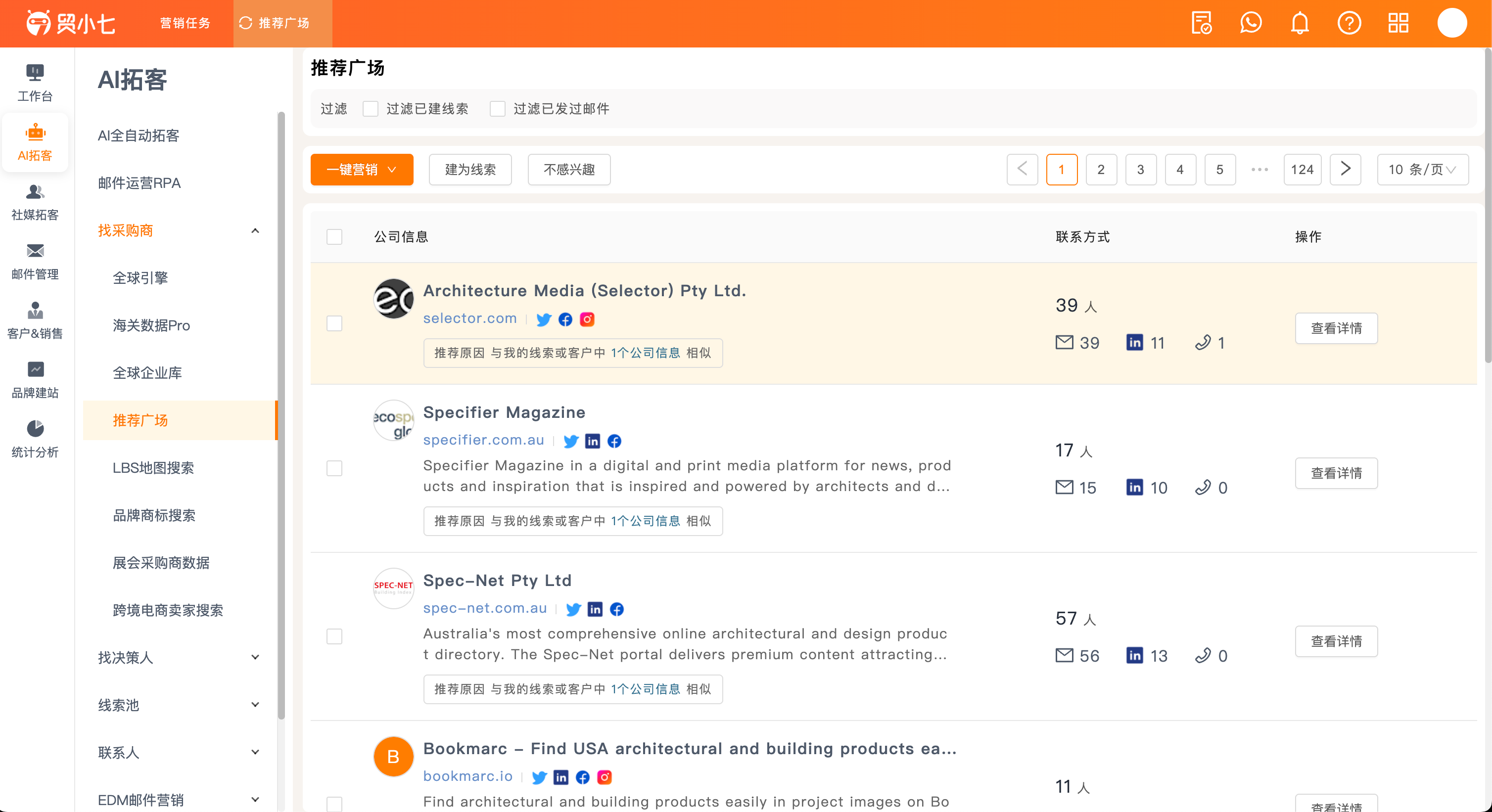Open 全球企业库 submenu item
1492x812 pixels.
click(x=147, y=373)
